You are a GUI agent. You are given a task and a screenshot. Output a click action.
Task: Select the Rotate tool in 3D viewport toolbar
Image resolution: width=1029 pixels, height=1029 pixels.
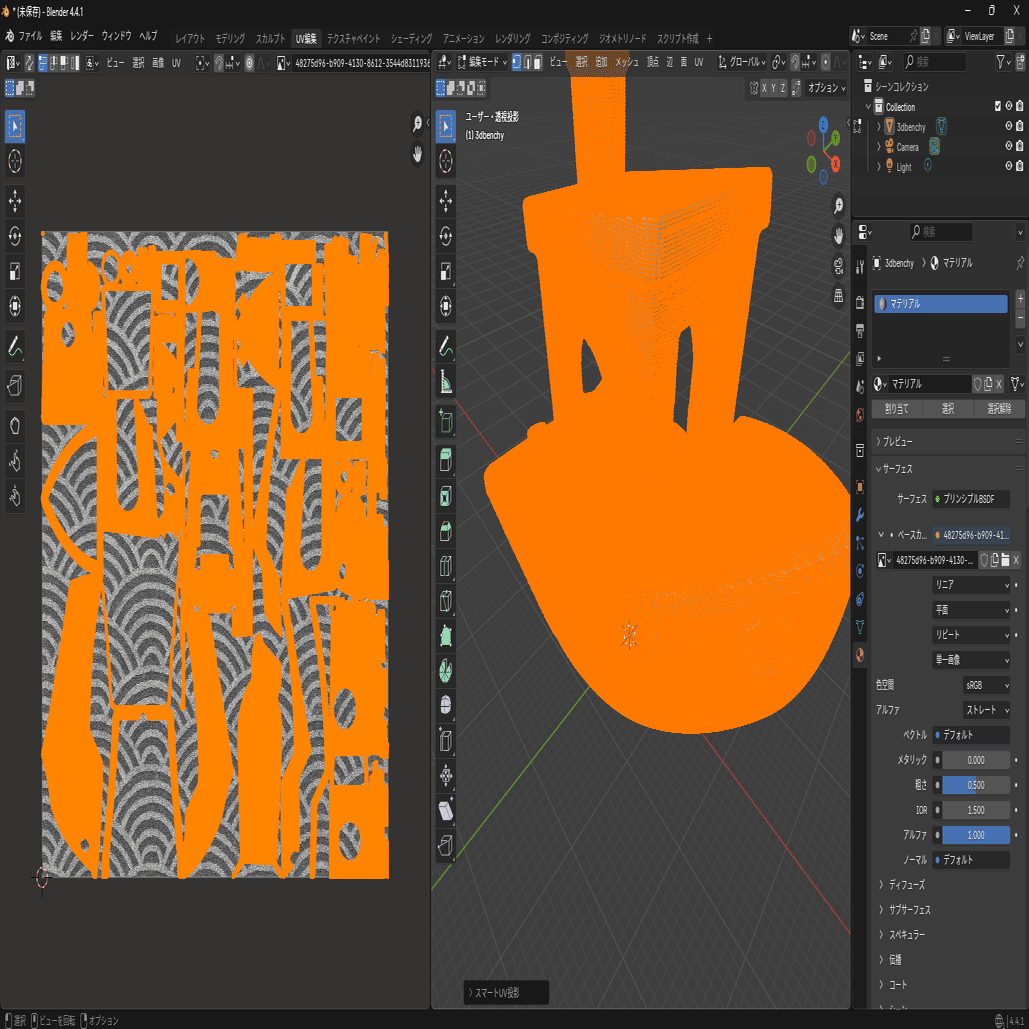(446, 236)
